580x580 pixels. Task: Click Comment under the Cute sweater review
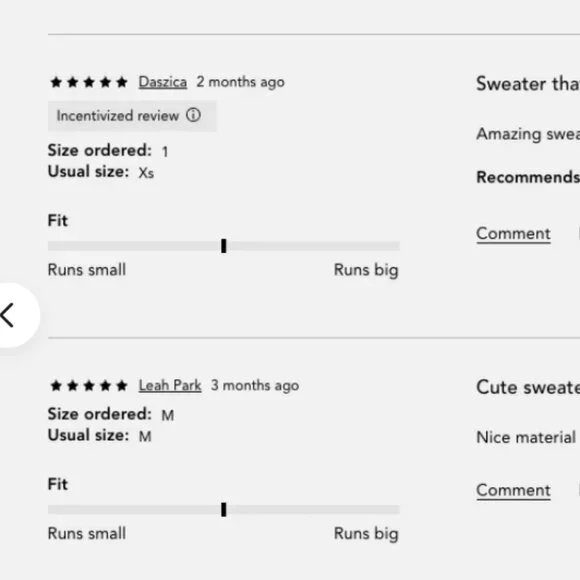coord(513,490)
